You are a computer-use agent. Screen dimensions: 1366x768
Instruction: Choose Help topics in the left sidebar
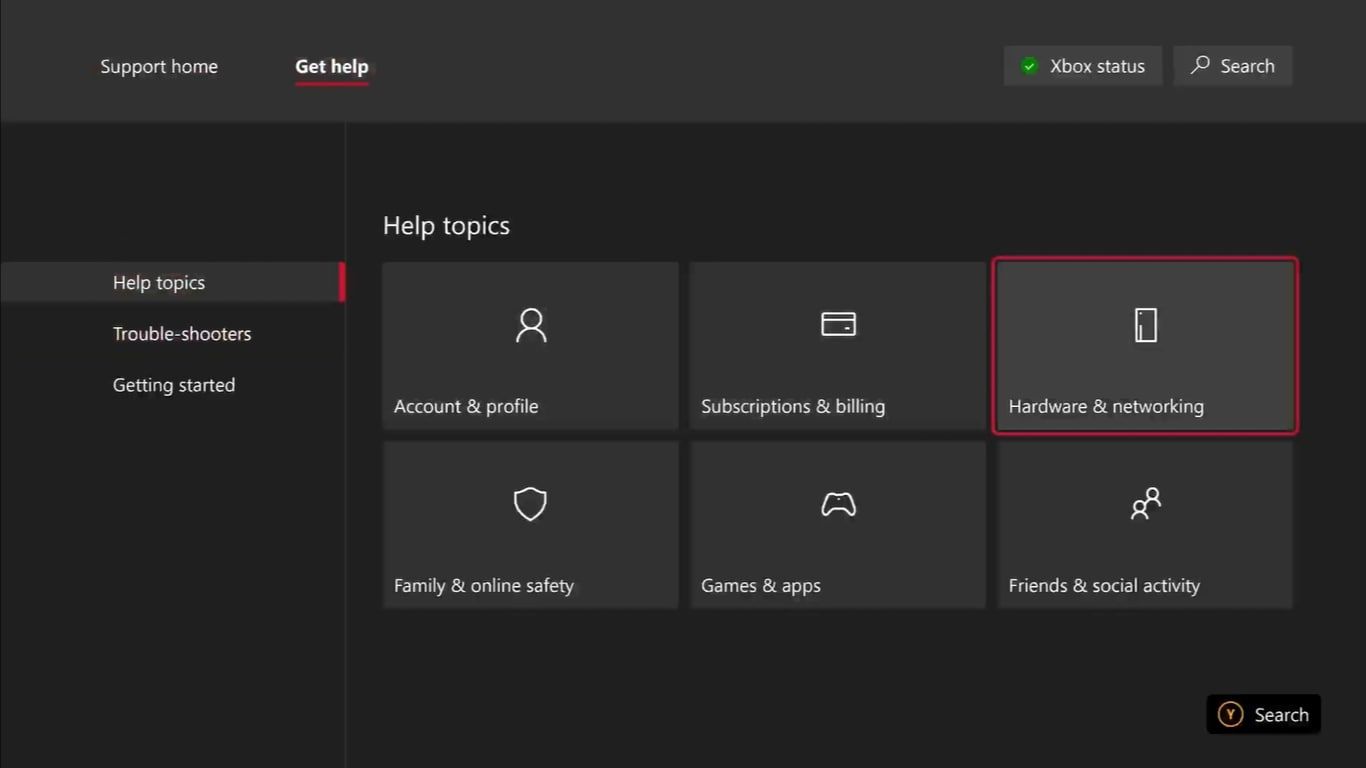click(159, 283)
